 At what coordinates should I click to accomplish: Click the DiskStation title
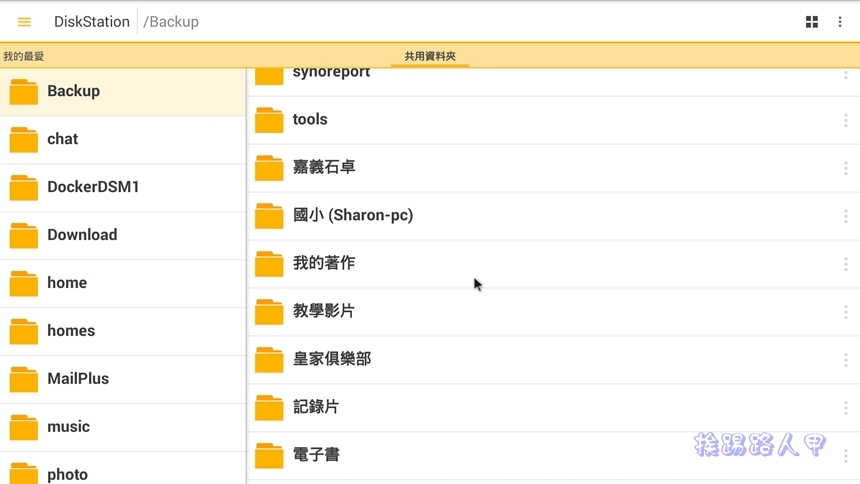92,22
